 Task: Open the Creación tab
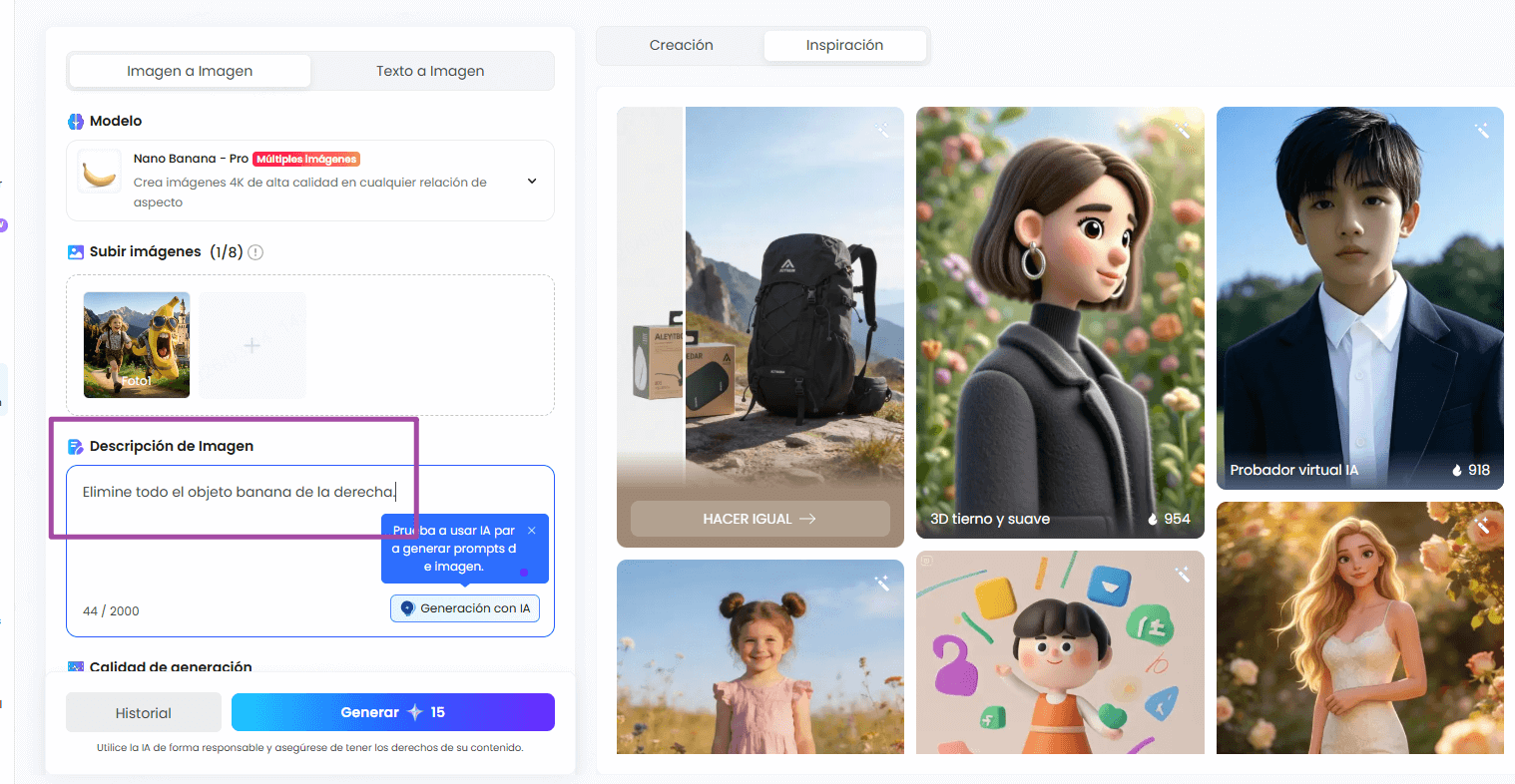coord(681,45)
